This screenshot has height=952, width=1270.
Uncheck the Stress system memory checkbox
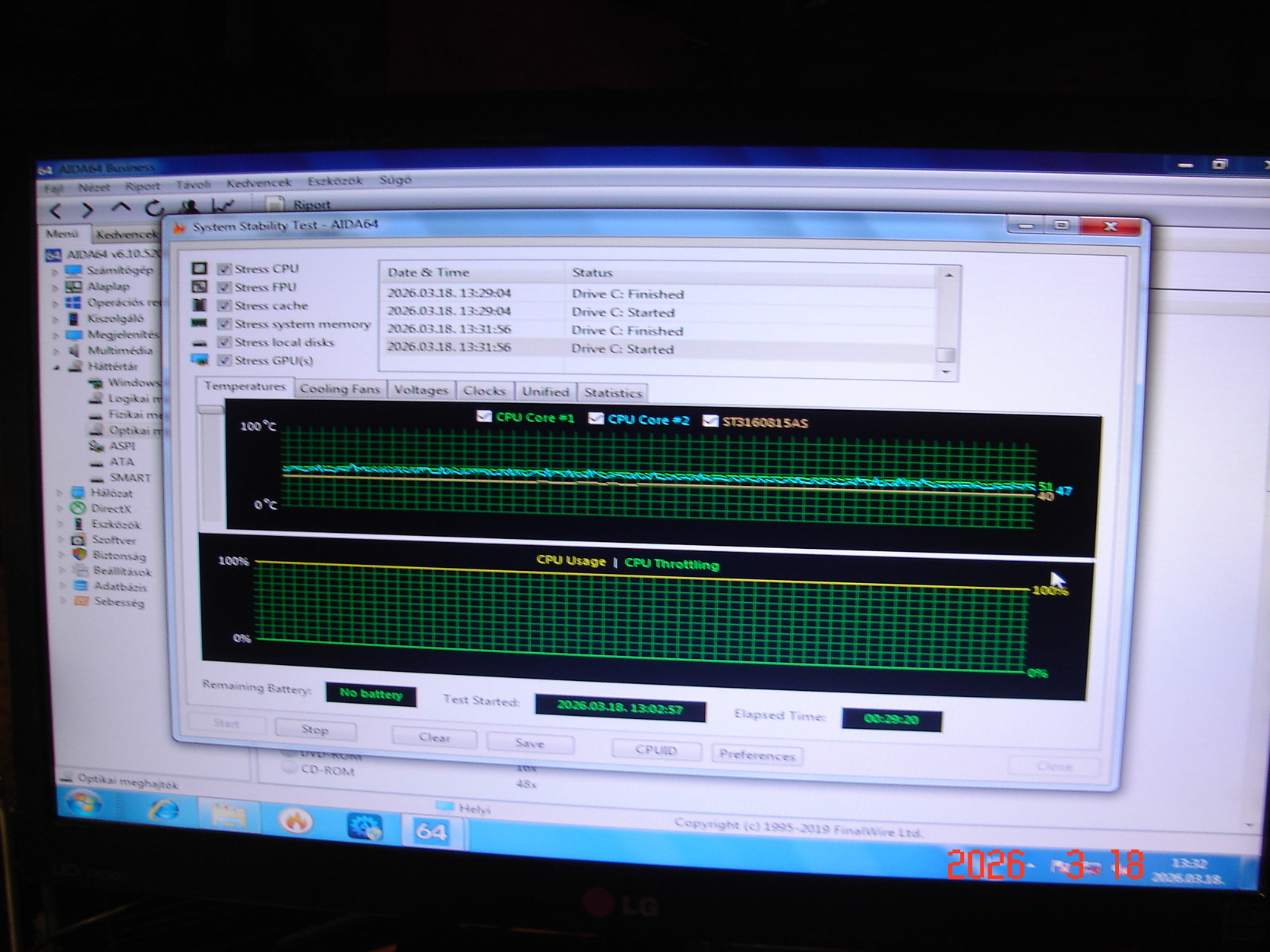point(224,324)
